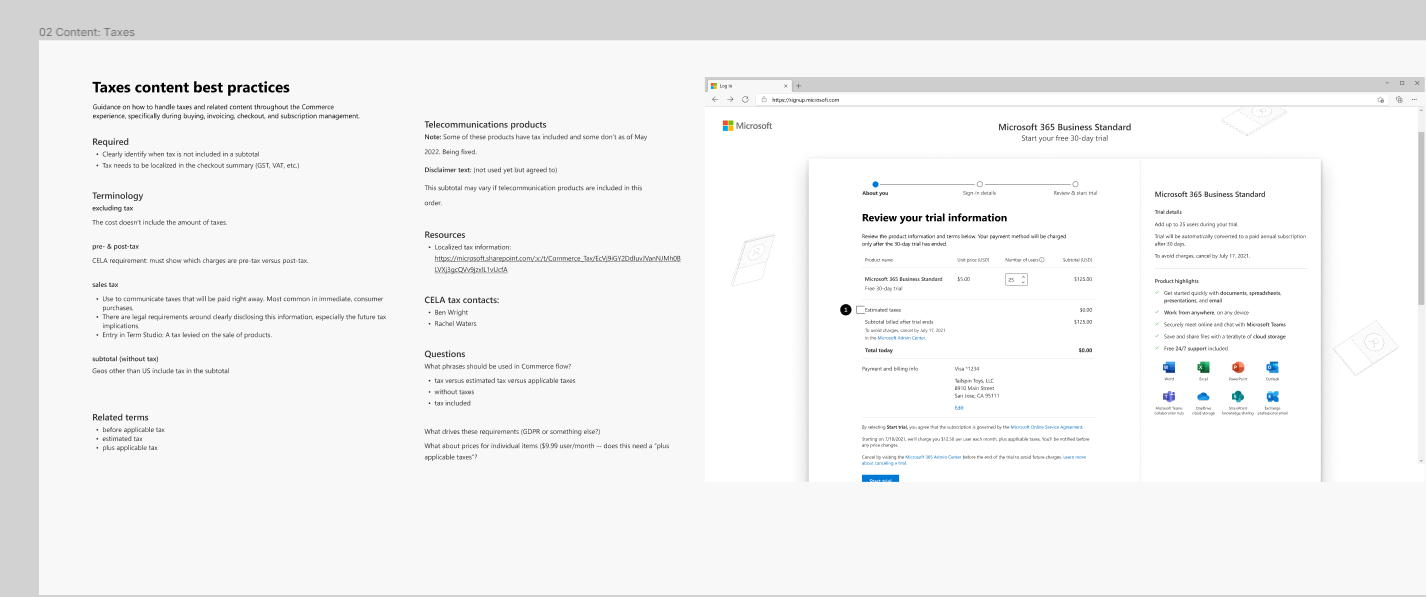Select the Visa *1234 payment text
The image size is (1426, 597).
969,369
